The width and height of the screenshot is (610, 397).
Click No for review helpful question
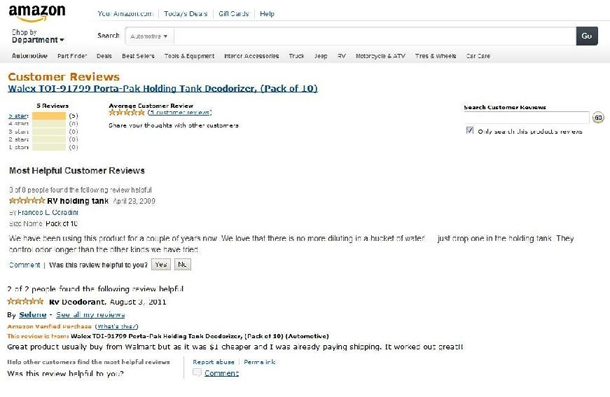pos(182,265)
